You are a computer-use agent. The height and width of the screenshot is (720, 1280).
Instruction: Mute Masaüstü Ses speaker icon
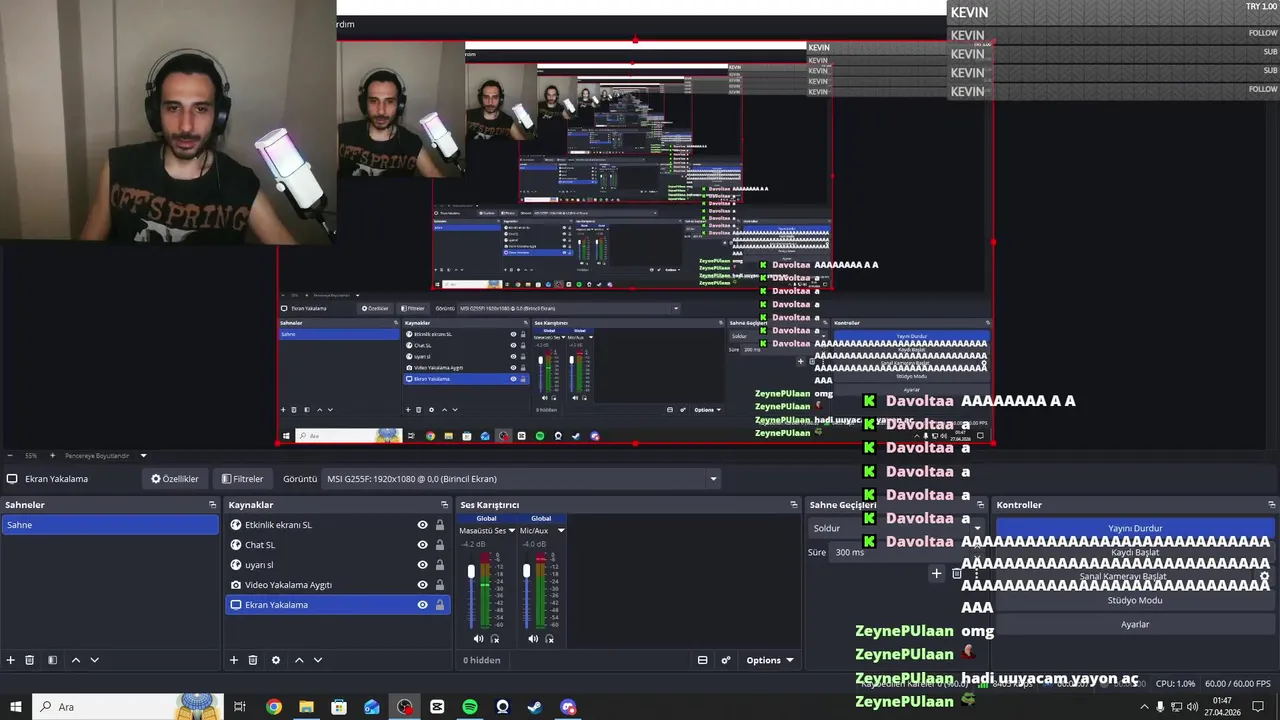tap(478, 639)
